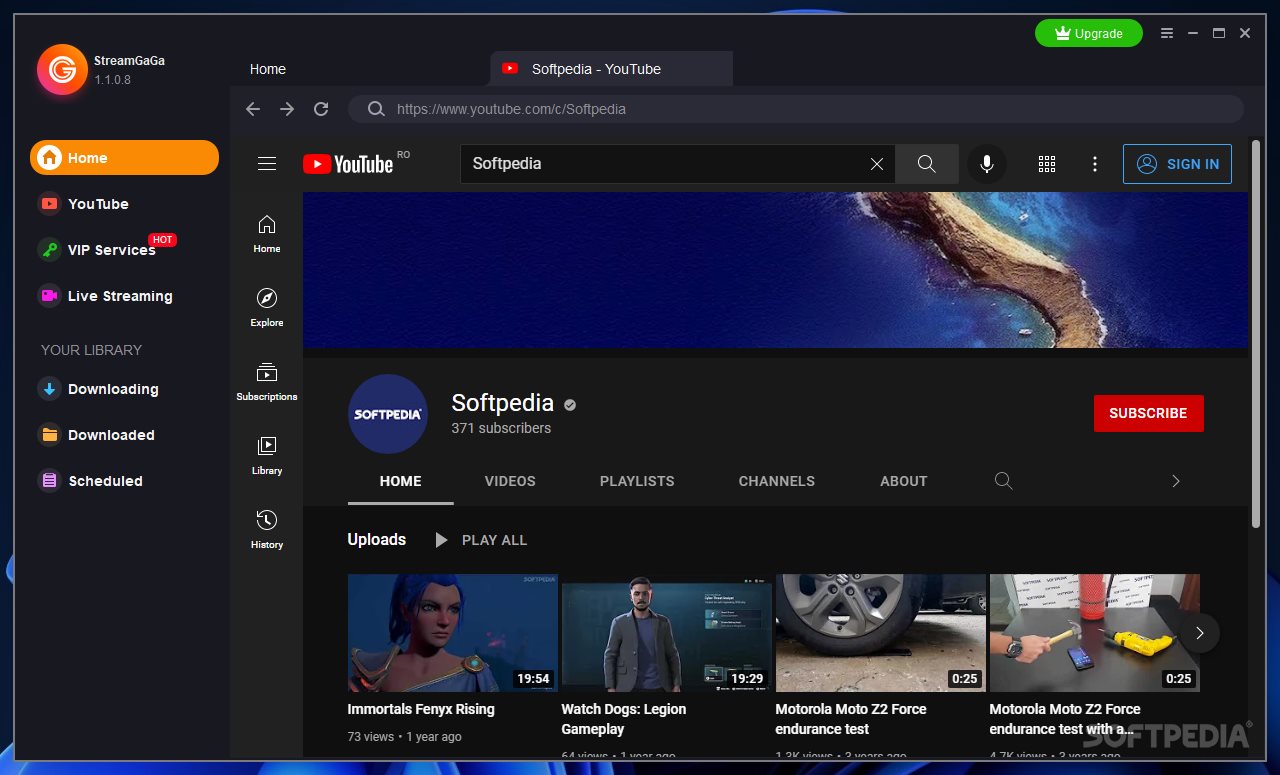Open YouTube guide hamburger menu
This screenshot has width=1280, height=775.
pos(267,164)
